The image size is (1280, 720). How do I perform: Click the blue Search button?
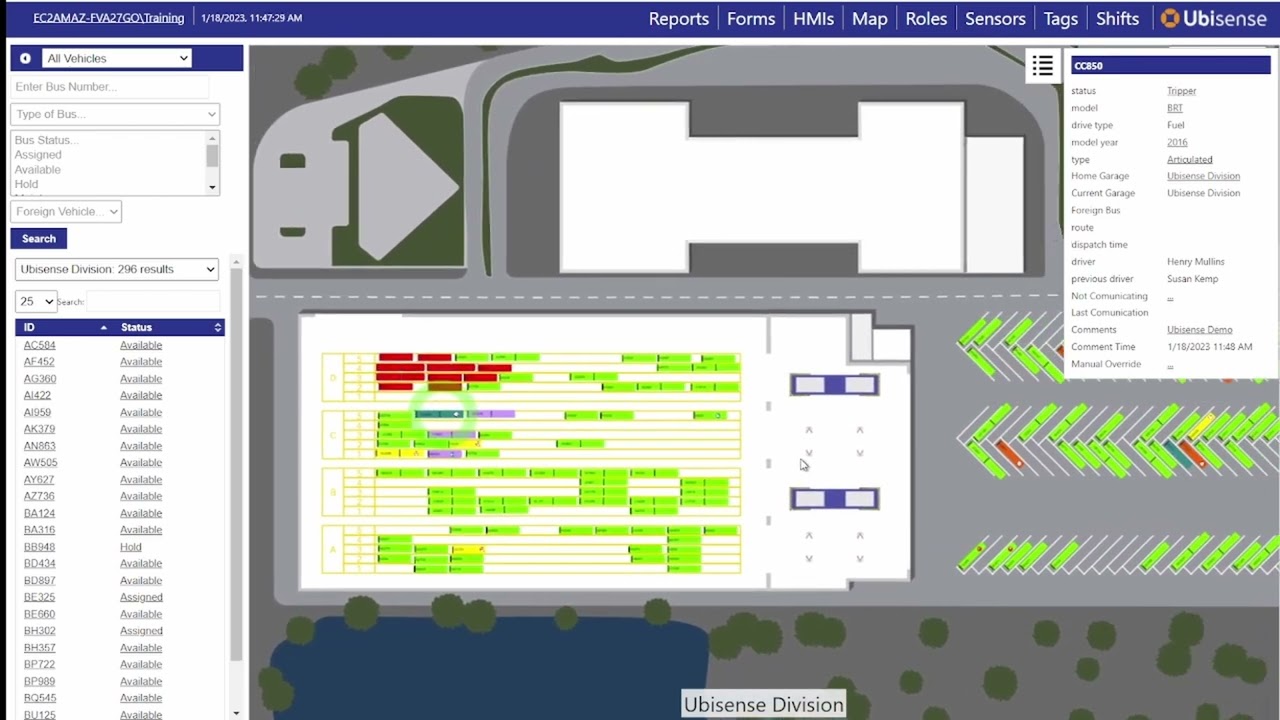point(39,238)
